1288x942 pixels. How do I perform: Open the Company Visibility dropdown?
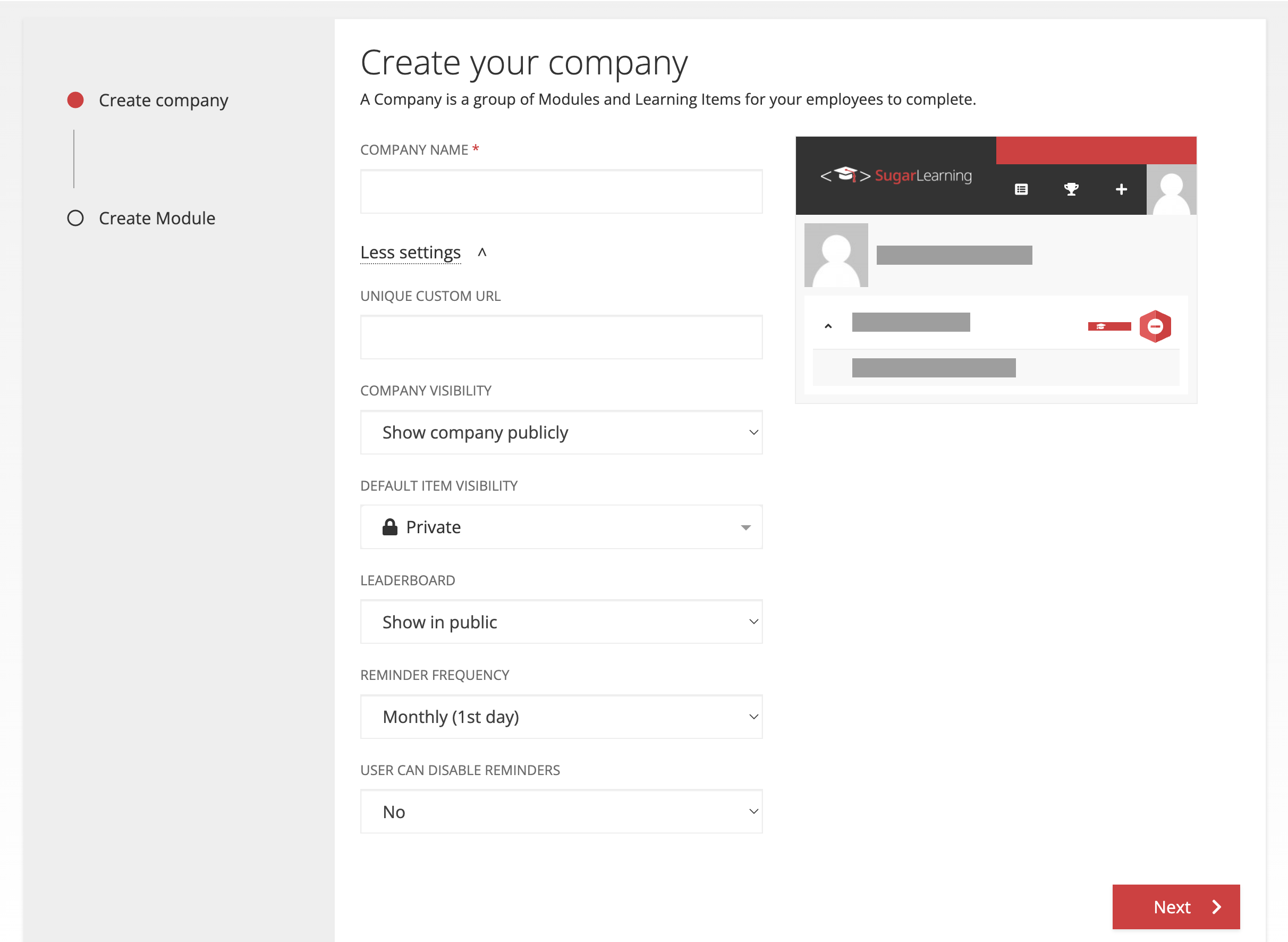(x=561, y=432)
